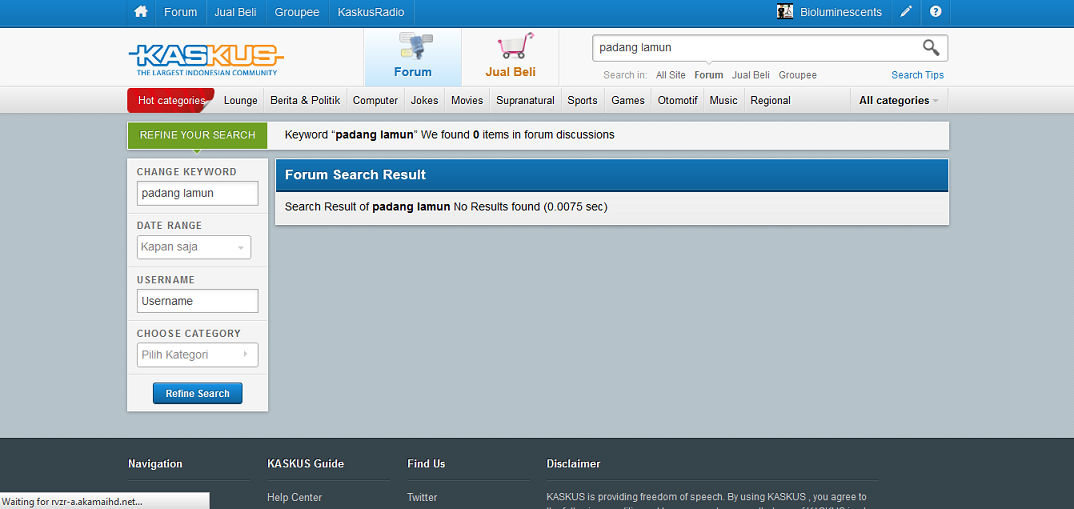The width and height of the screenshot is (1074, 509).
Task: Expand the Pilih Kategori category selector
Action: pyautogui.click(x=197, y=355)
